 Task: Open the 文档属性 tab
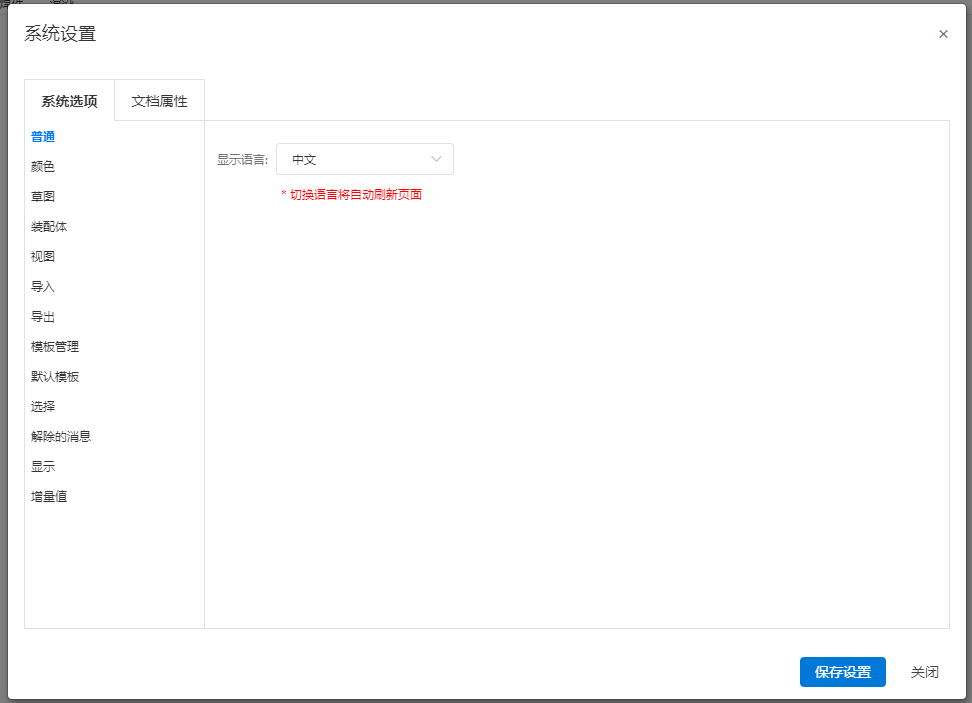coord(159,101)
